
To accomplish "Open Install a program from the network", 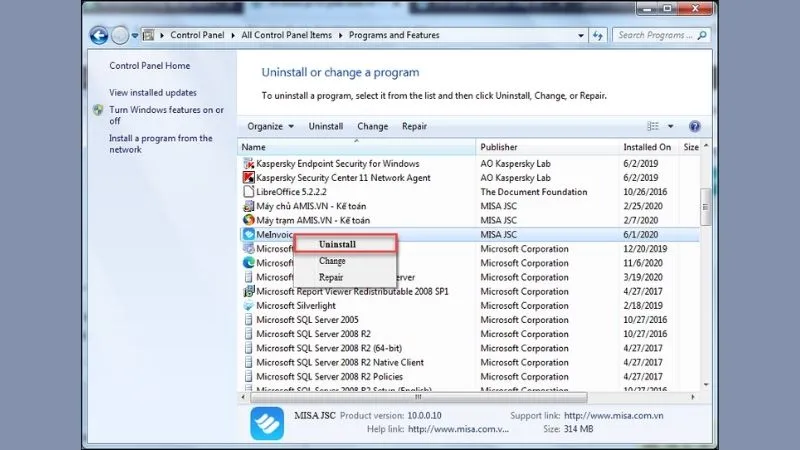I will point(161,144).
